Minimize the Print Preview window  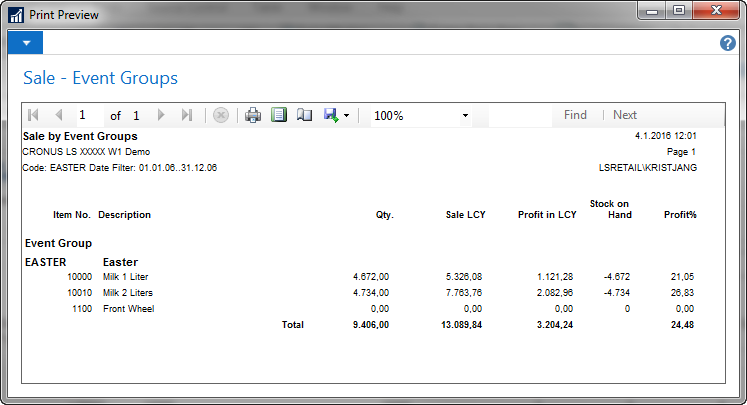(653, 11)
